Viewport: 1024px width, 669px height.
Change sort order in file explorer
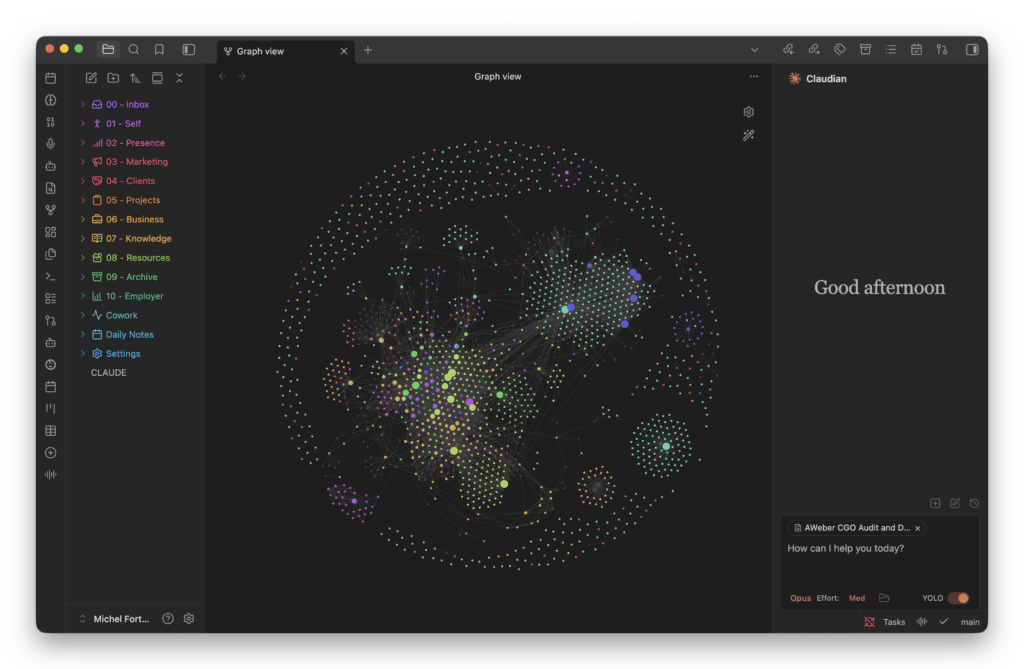[x=135, y=78]
